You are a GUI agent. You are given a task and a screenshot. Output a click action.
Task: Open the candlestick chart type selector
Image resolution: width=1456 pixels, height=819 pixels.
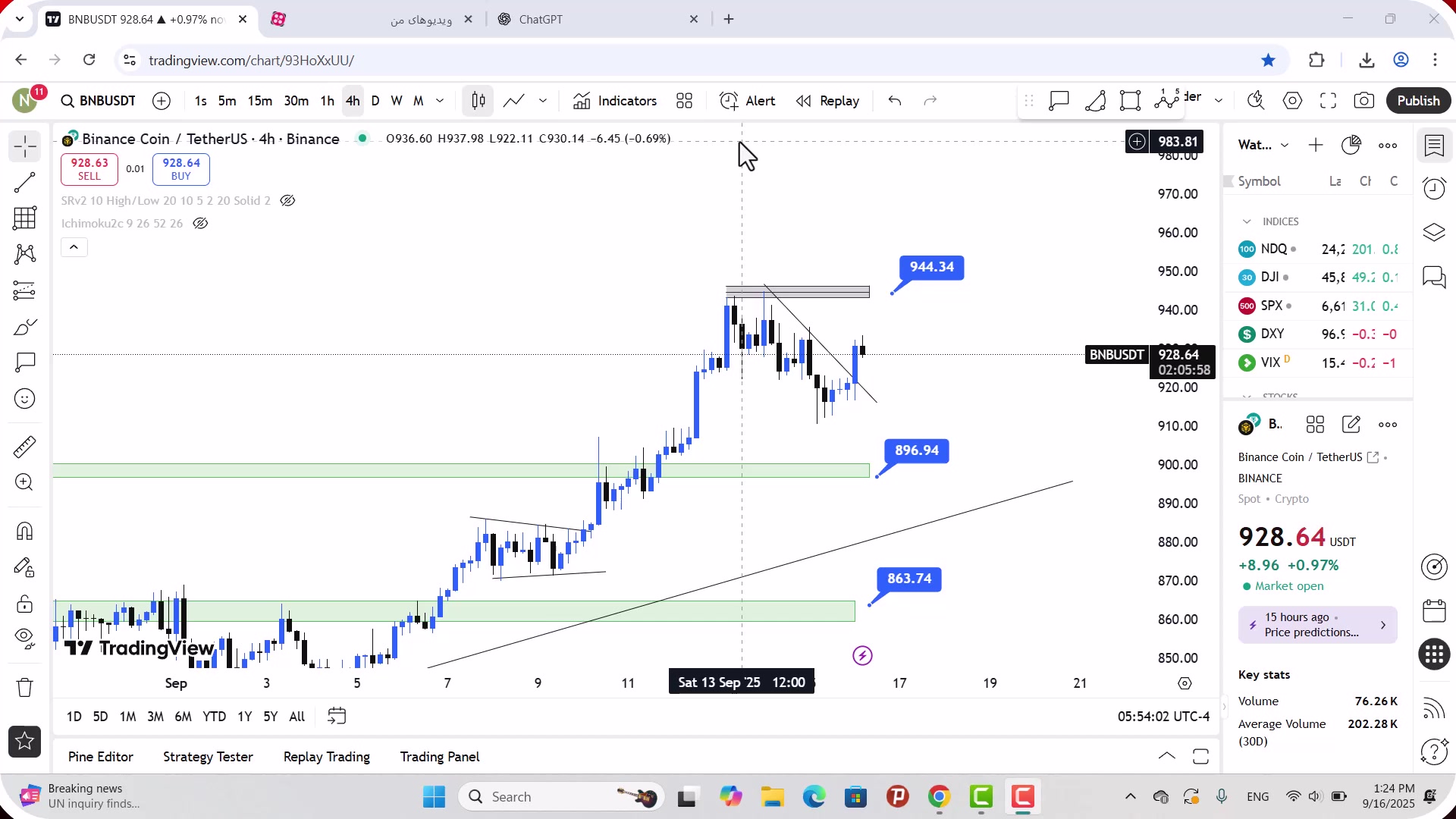[x=479, y=101]
